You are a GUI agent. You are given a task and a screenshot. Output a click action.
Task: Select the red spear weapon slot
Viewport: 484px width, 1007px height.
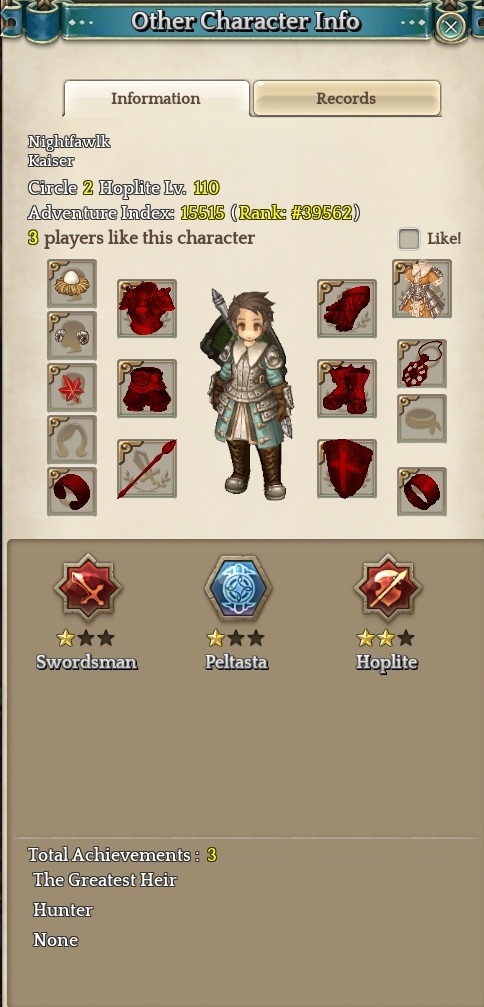point(147,469)
